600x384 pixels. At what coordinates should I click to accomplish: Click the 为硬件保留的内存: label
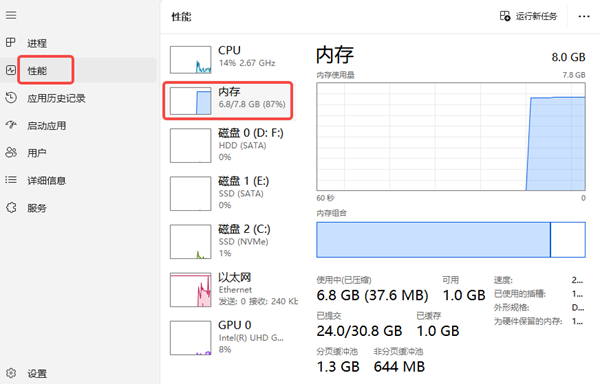(x=528, y=321)
